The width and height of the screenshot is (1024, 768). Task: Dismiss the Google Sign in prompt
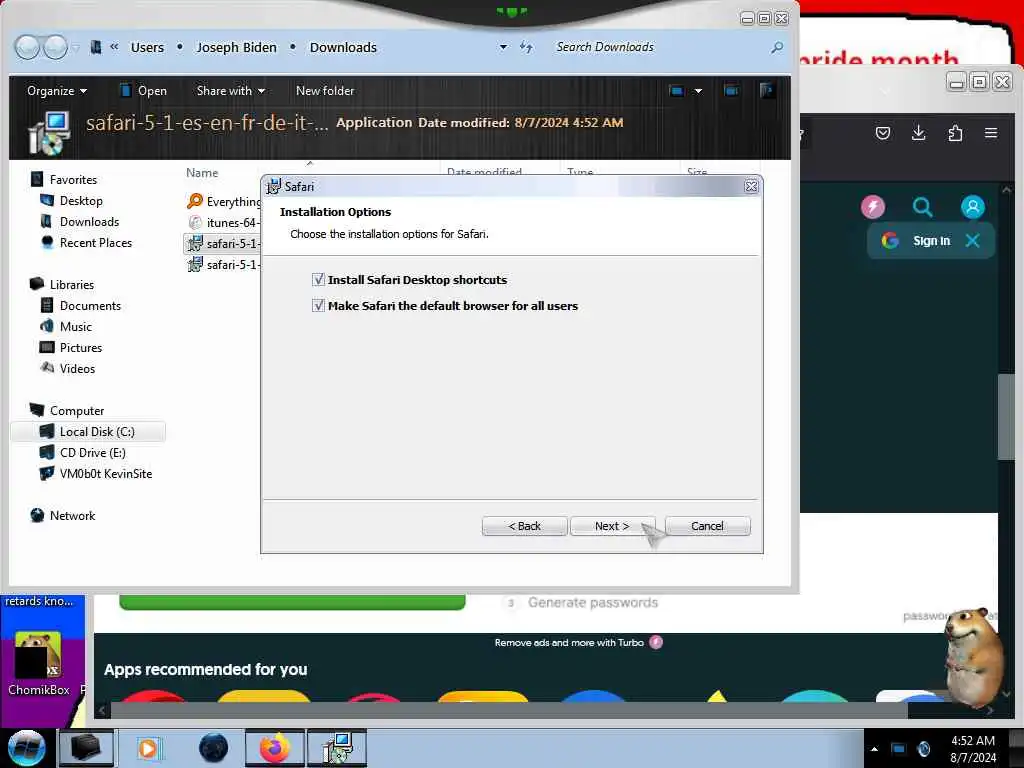(972, 240)
